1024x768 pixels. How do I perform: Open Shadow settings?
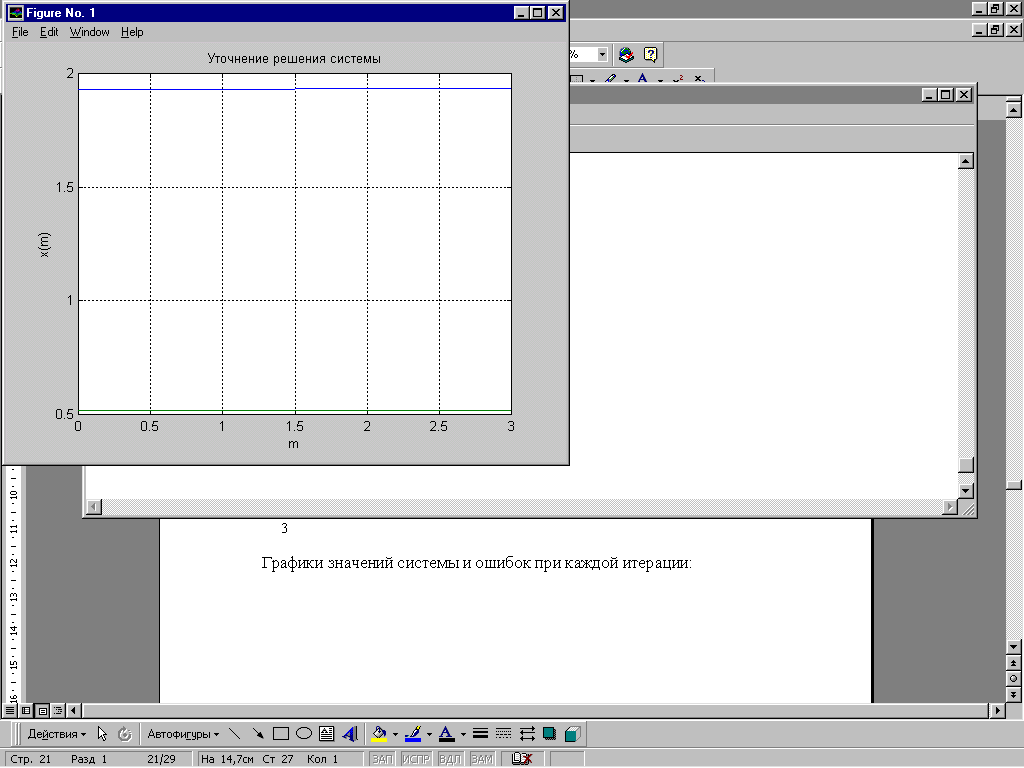[x=549, y=734]
